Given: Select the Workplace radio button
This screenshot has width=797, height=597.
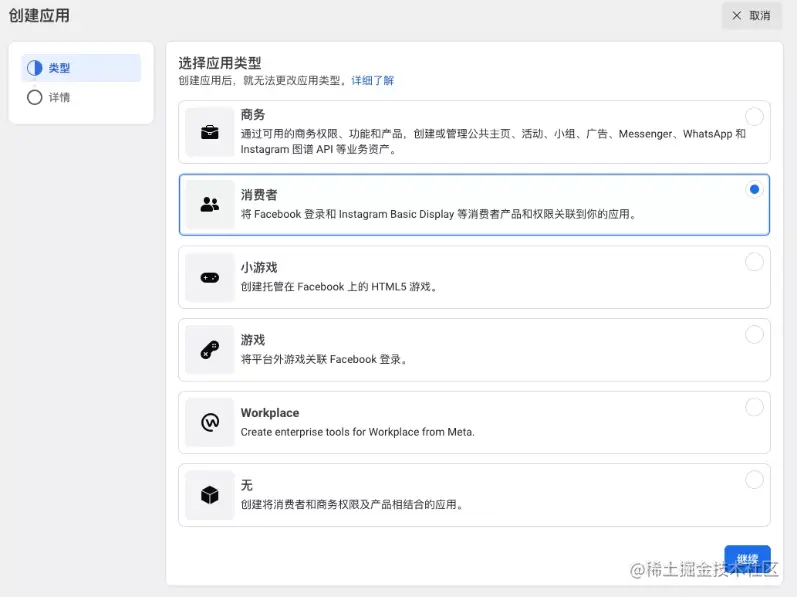Looking at the screenshot, I should point(754,407).
